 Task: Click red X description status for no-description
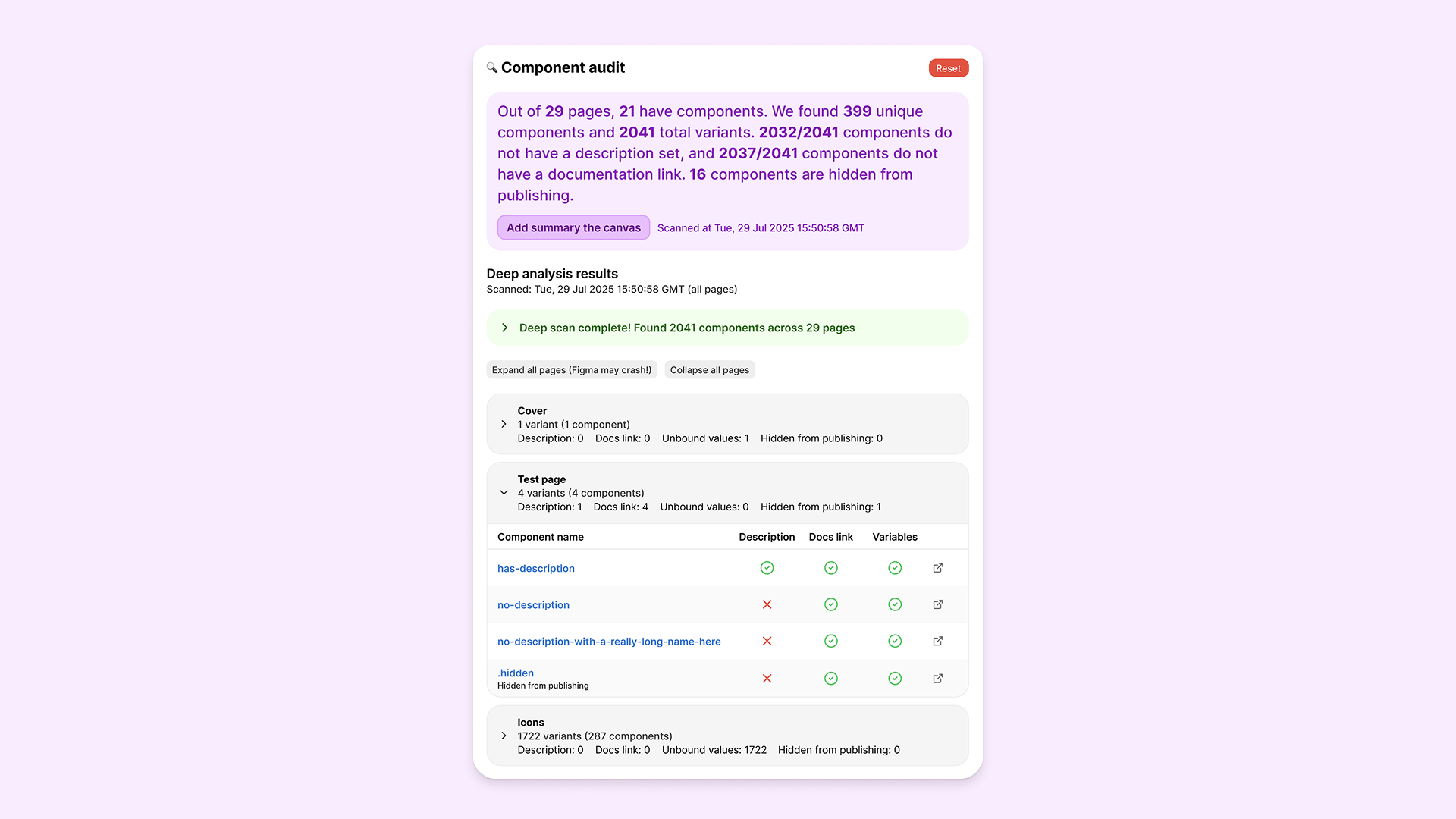(767, 604)
